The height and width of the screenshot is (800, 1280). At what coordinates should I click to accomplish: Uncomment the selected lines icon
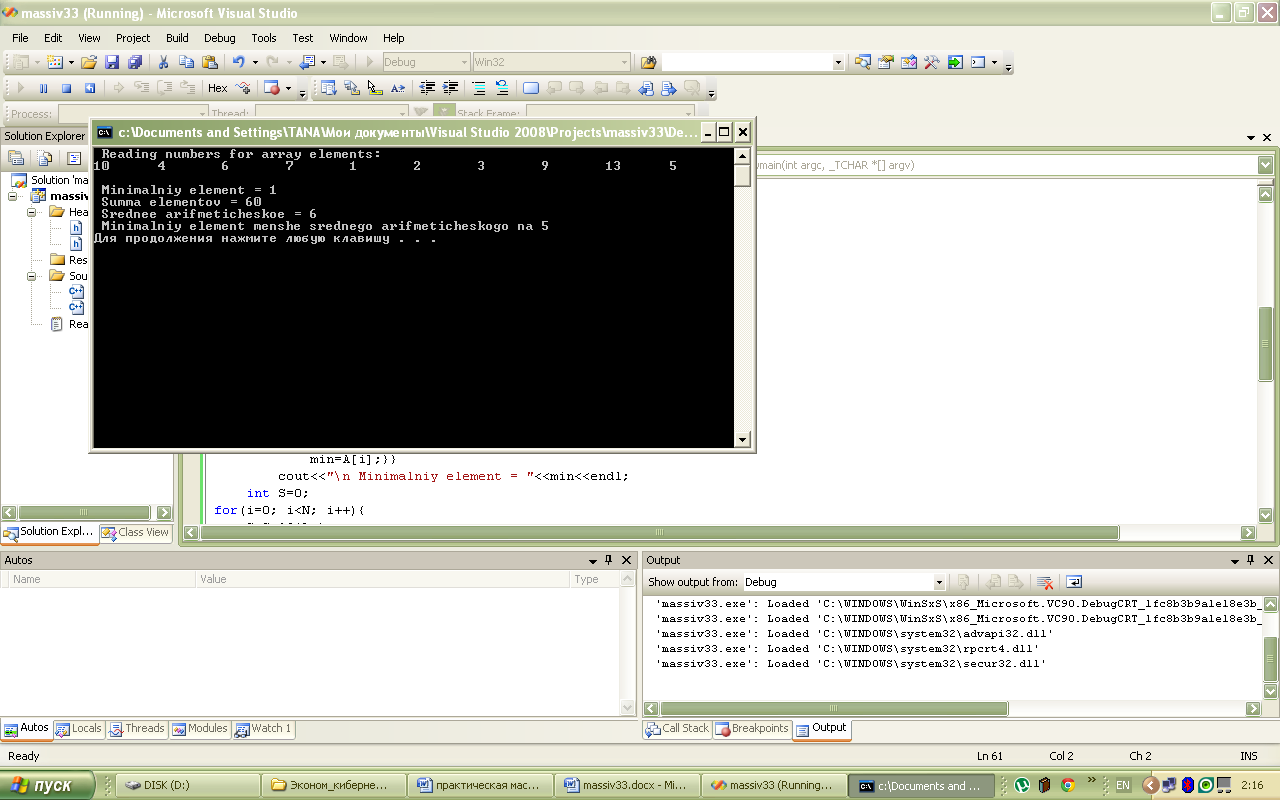[x=501, y=88]
